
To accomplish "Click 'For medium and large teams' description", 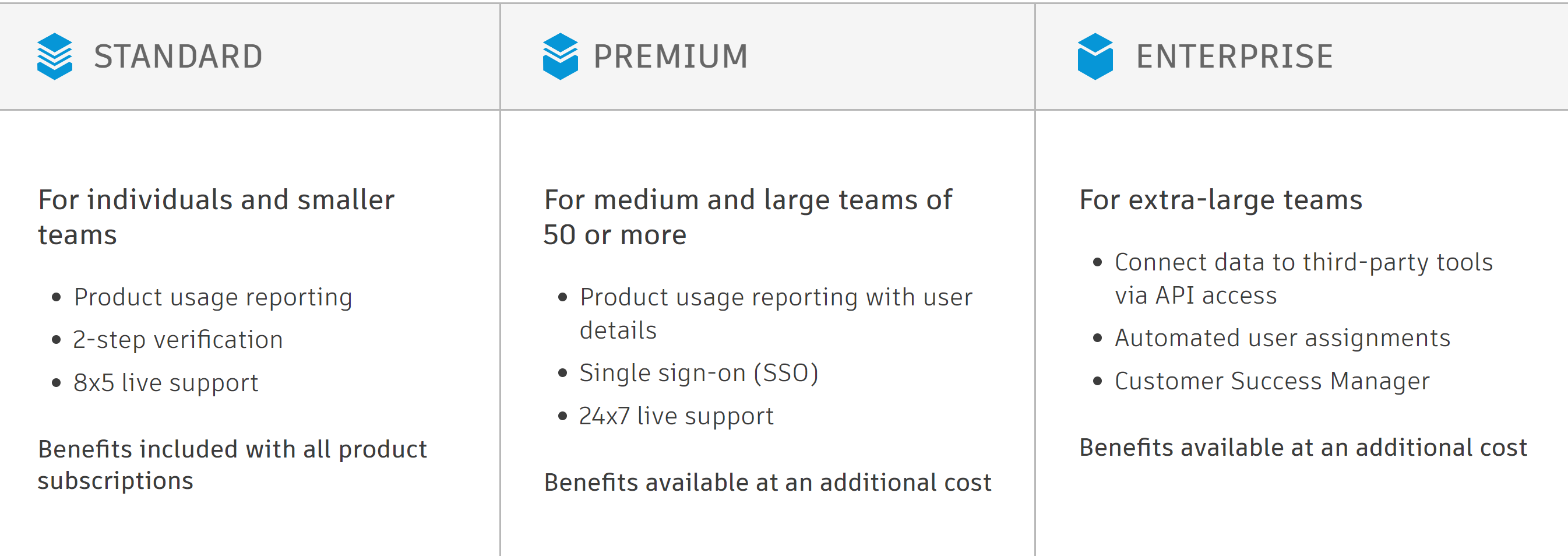I will 748,217.
